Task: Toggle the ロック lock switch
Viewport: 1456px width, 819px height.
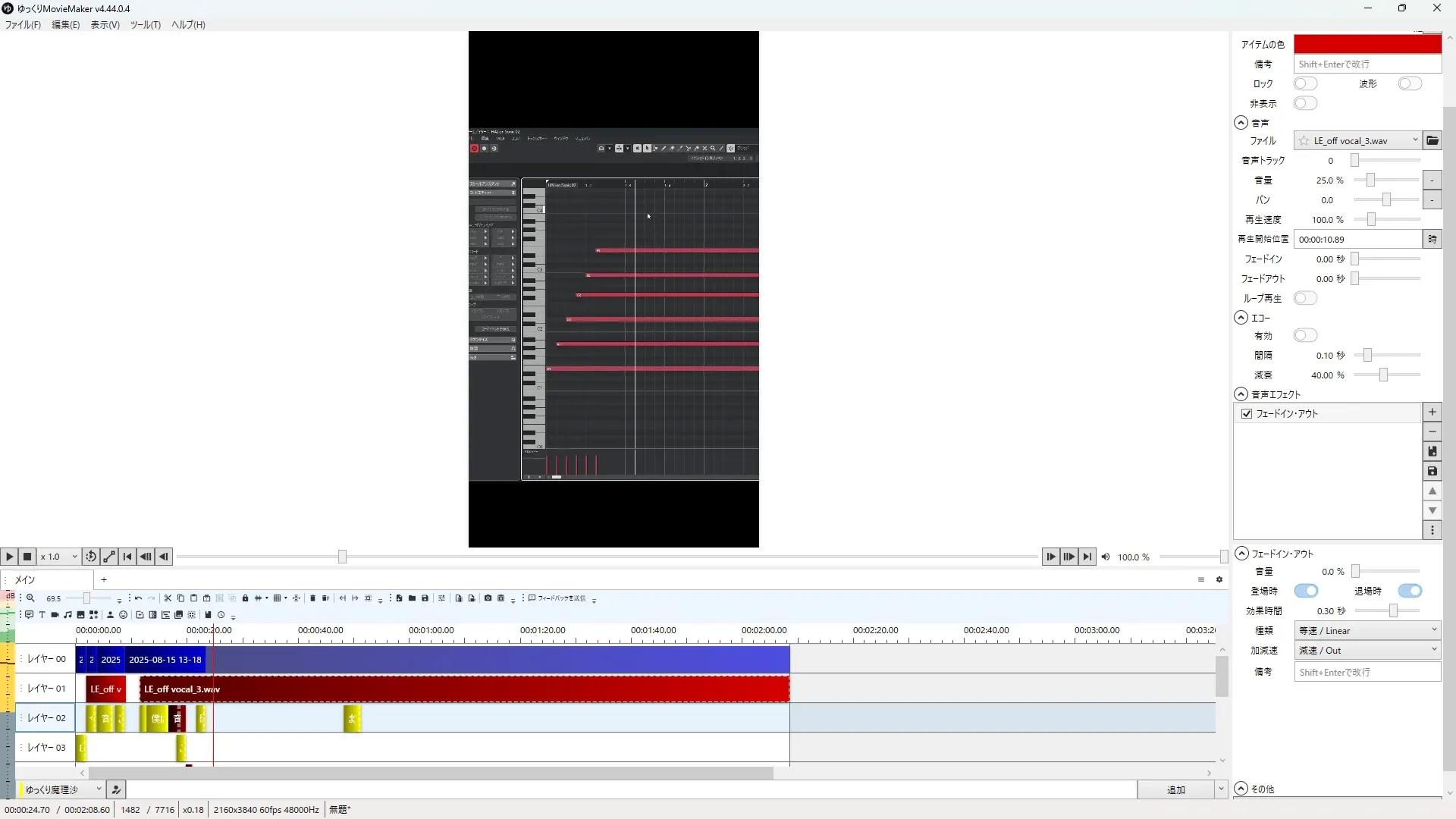Action: click(1305, 83)
